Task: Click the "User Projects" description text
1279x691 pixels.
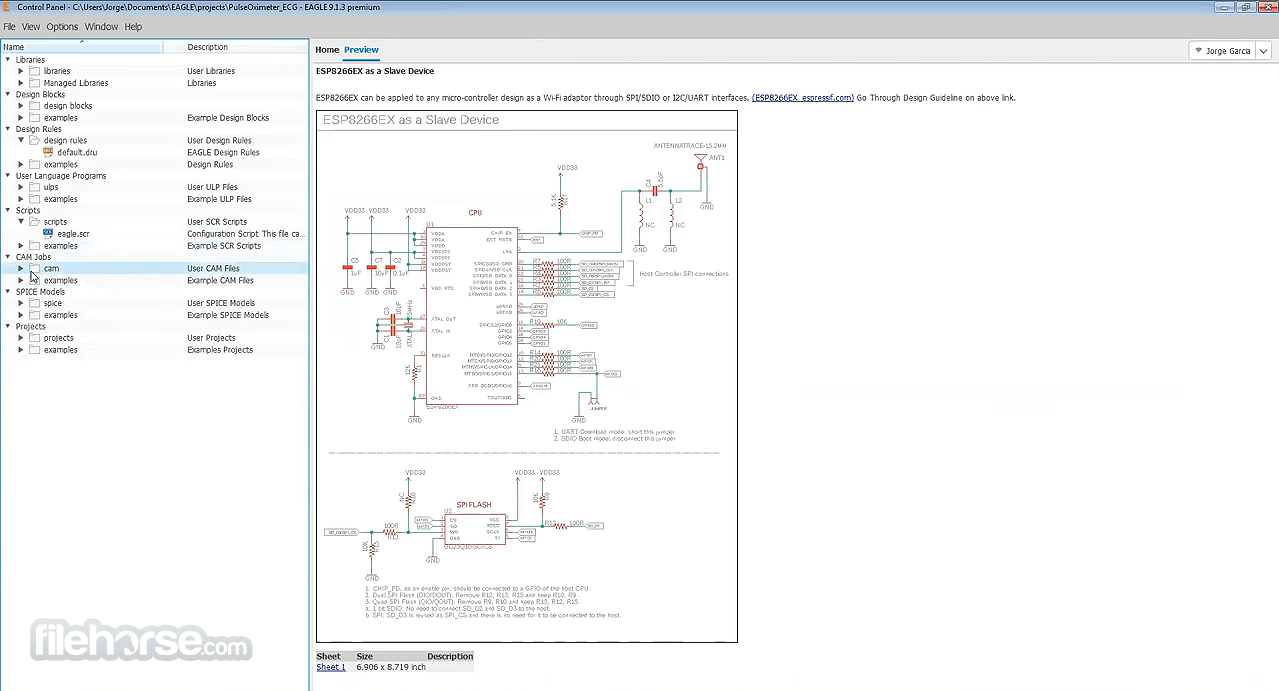Action: [x=211, y=338]
